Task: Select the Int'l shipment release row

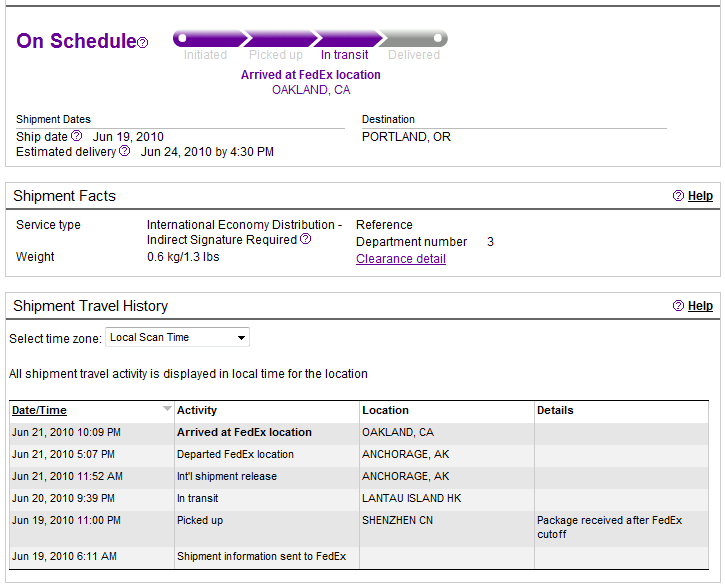Action: (359, 476)
